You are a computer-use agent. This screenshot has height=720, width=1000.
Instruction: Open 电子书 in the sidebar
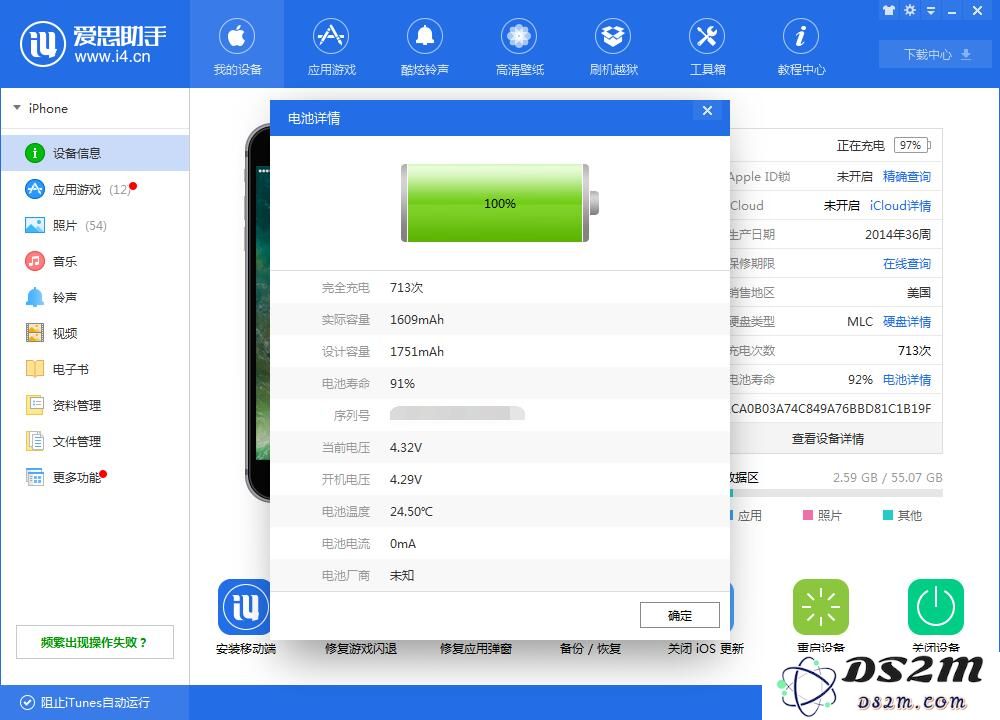[95, 369]
